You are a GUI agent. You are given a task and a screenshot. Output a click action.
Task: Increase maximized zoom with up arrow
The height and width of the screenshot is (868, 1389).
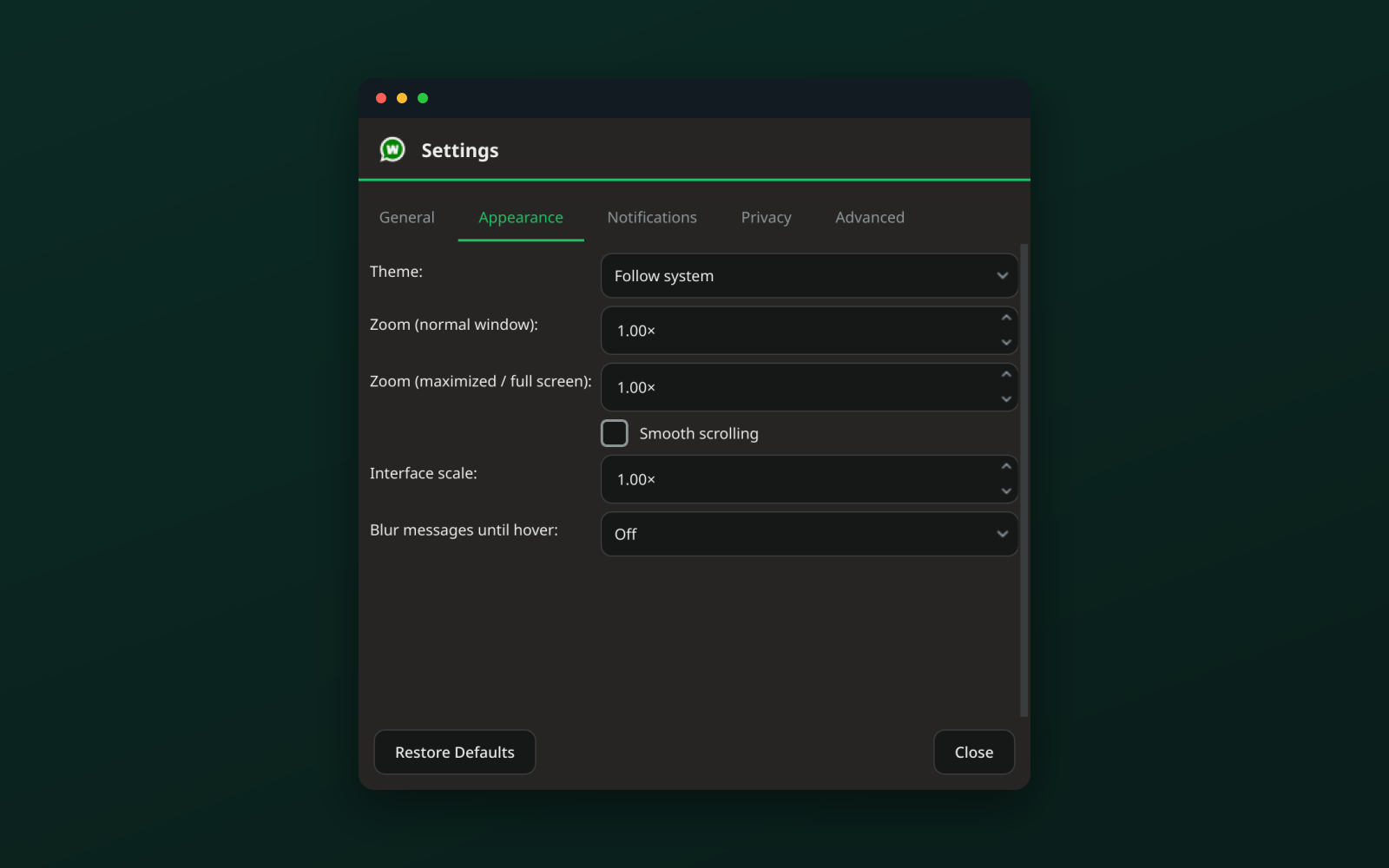pos(1006,375)
